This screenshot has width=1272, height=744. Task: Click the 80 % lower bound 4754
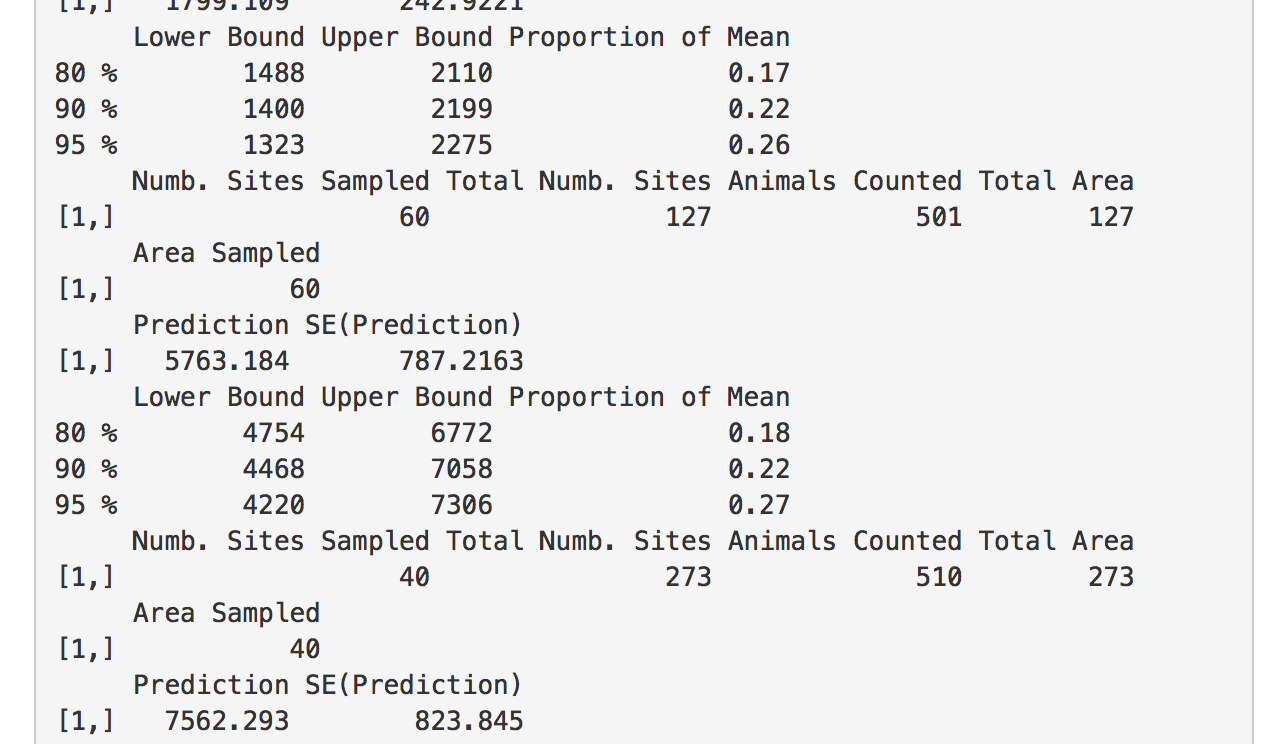[274, 433]
